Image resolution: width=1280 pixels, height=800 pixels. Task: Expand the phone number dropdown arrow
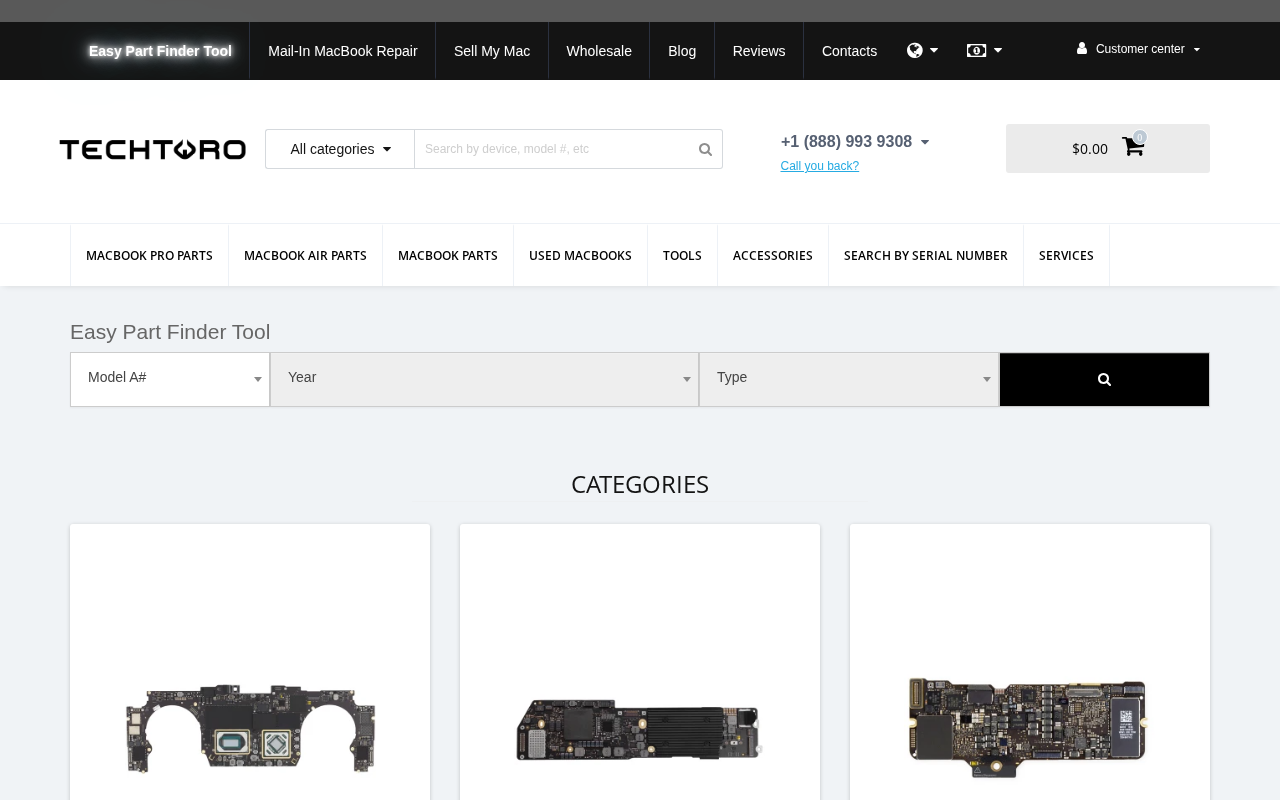[x=925, y=143]
